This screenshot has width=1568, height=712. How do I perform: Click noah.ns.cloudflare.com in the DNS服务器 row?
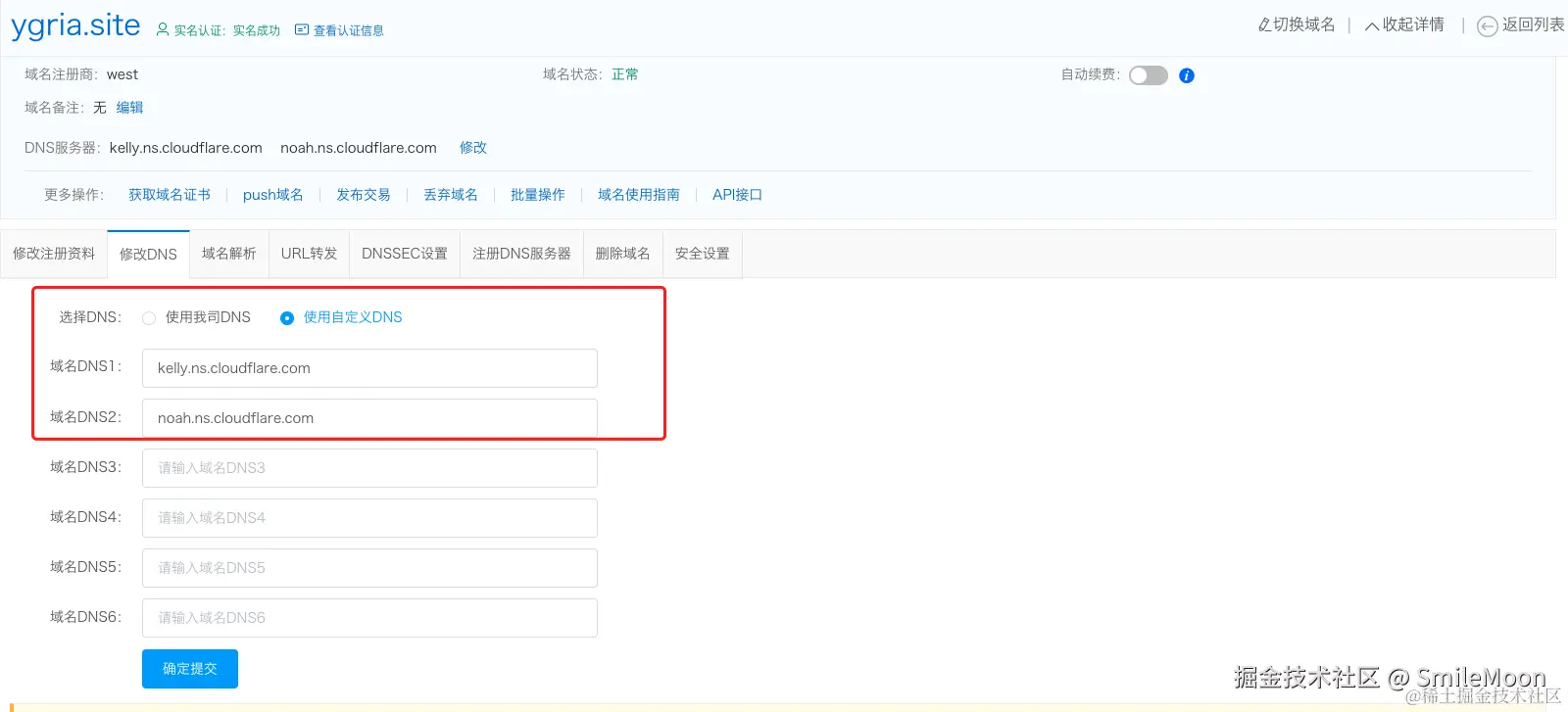[359, 148]
